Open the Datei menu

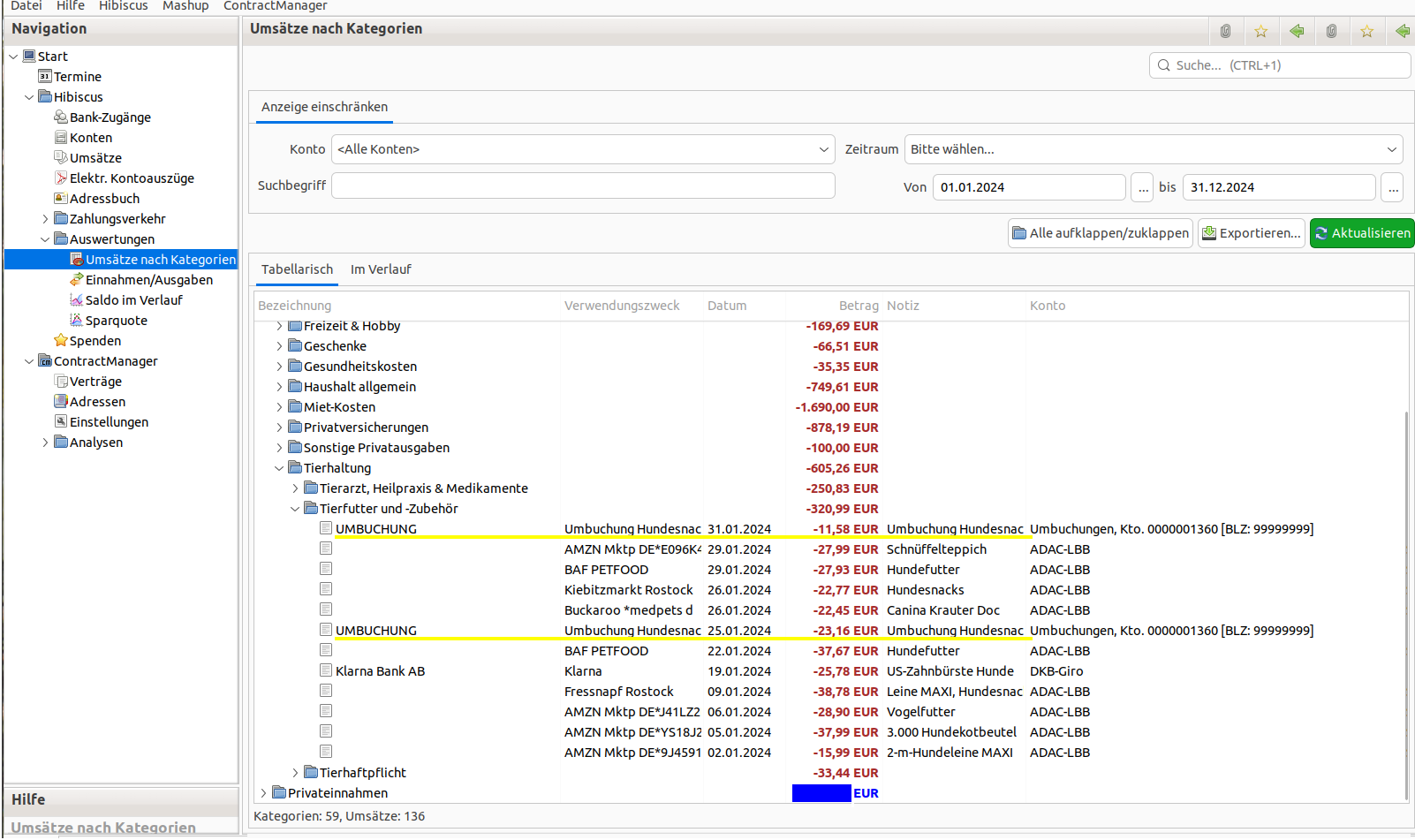tap(26, 6)
